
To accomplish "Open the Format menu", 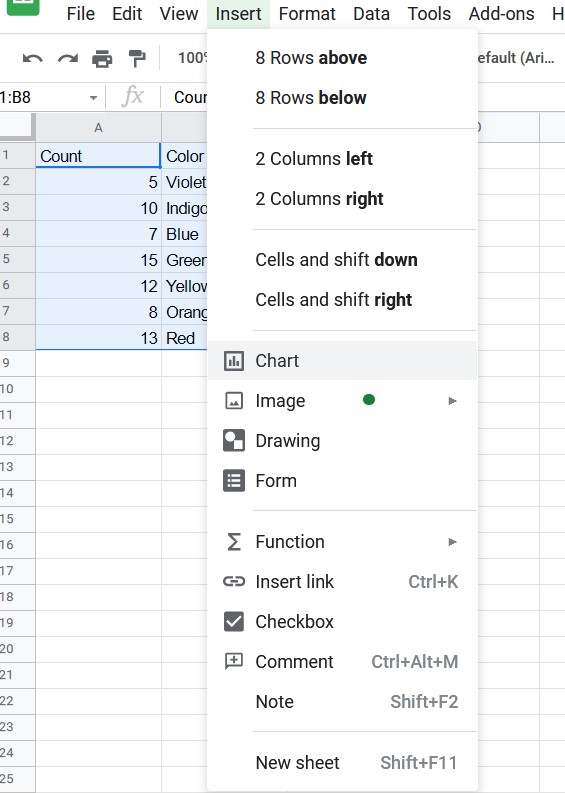I will click(x=307, y=14).
